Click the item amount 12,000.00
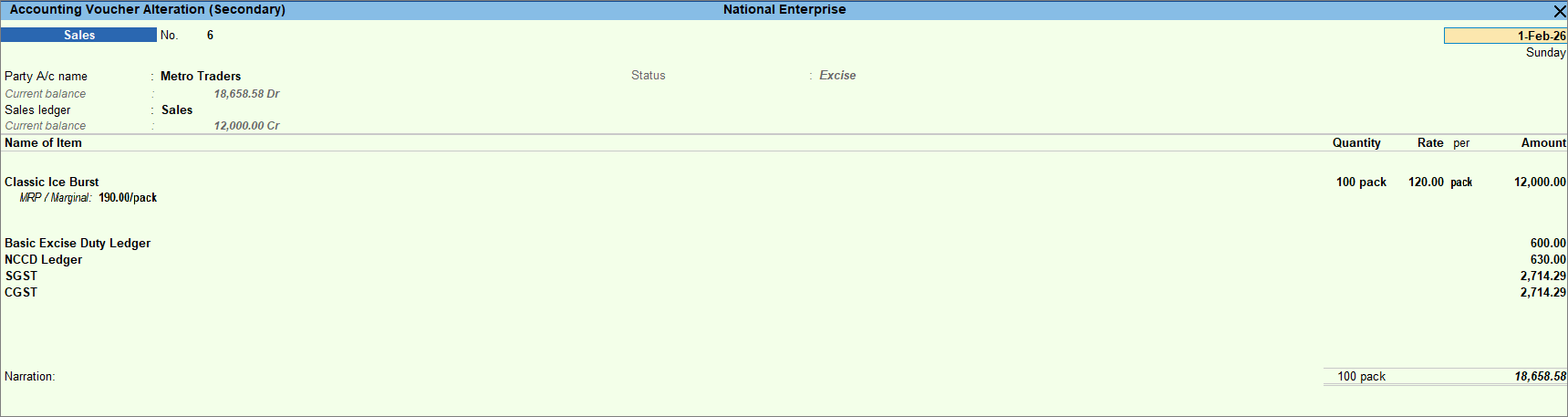This screenshot has height=417, width=1568. 1539,182
